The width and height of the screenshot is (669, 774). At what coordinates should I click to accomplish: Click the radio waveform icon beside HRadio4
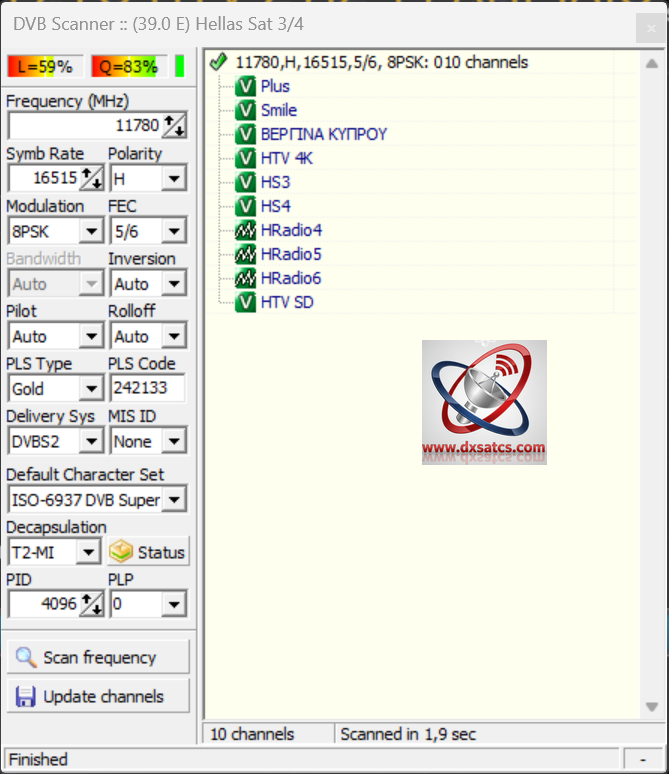point(245,230)
